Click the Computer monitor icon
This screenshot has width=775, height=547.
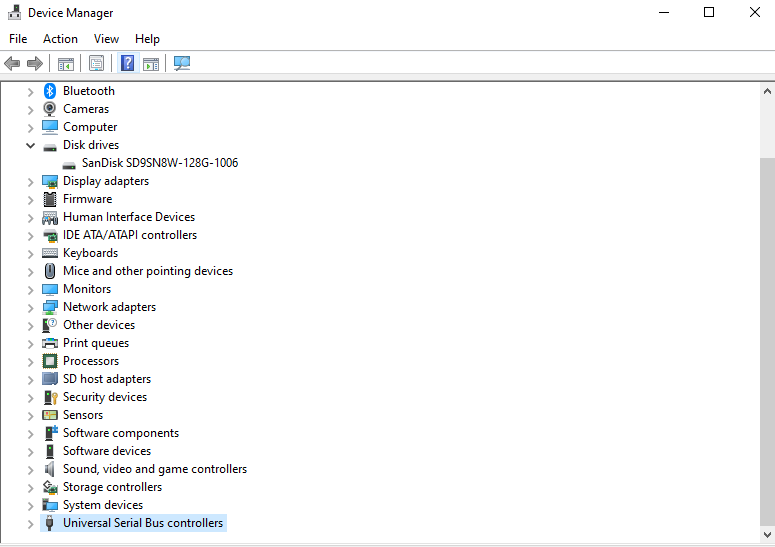click(50, 127)
